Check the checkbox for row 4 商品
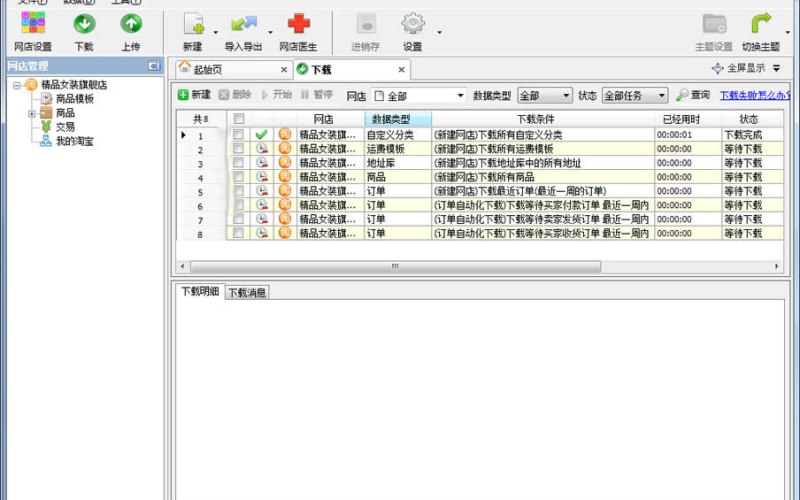Screen dimensions: 800x500 (238, 177)
